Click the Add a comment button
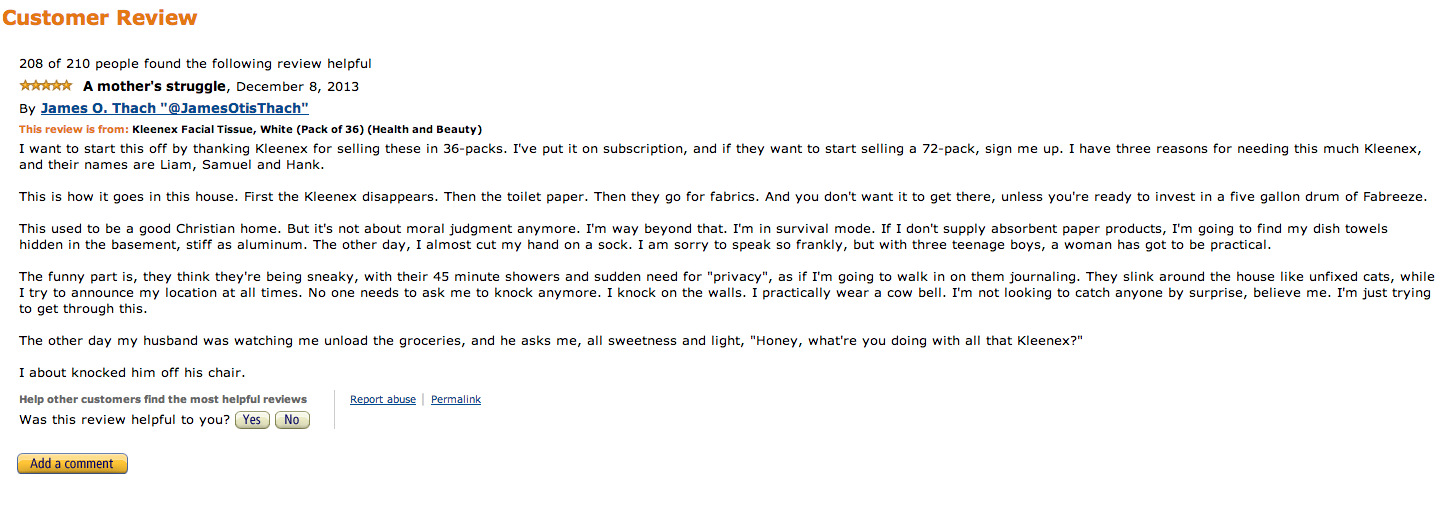1450x511 pixels. (72, 464)
